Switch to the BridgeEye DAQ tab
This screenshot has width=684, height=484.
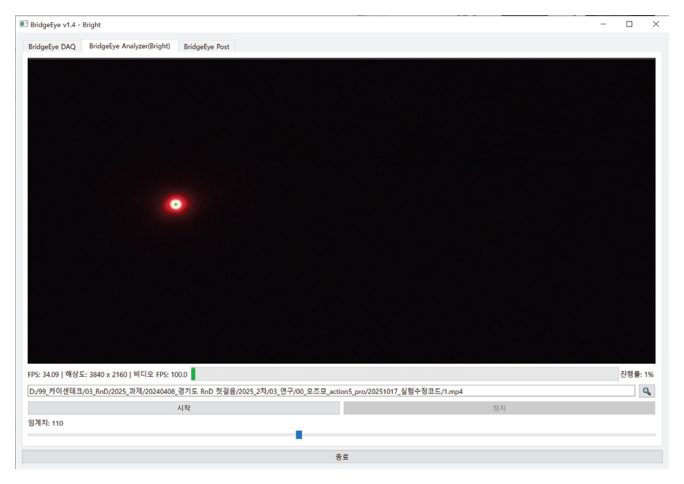point(52,47)
